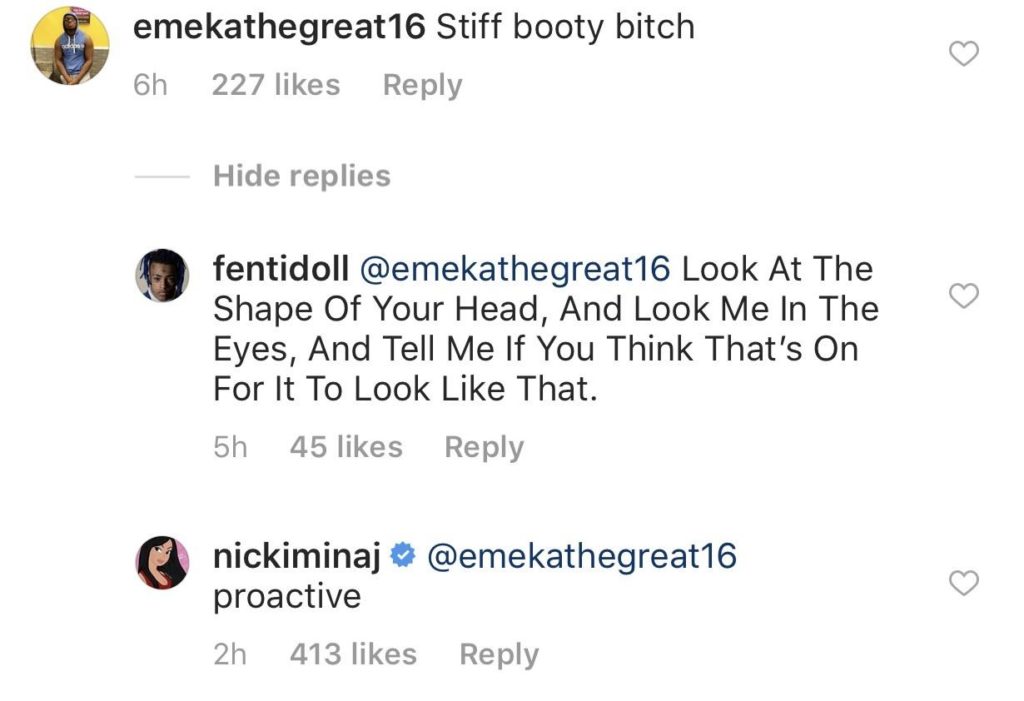The width and height of the screenshot is (1024, 701).
Task: Reply to nickiminaj's comment
Action: pyautogui.click(x=498, y=654)
